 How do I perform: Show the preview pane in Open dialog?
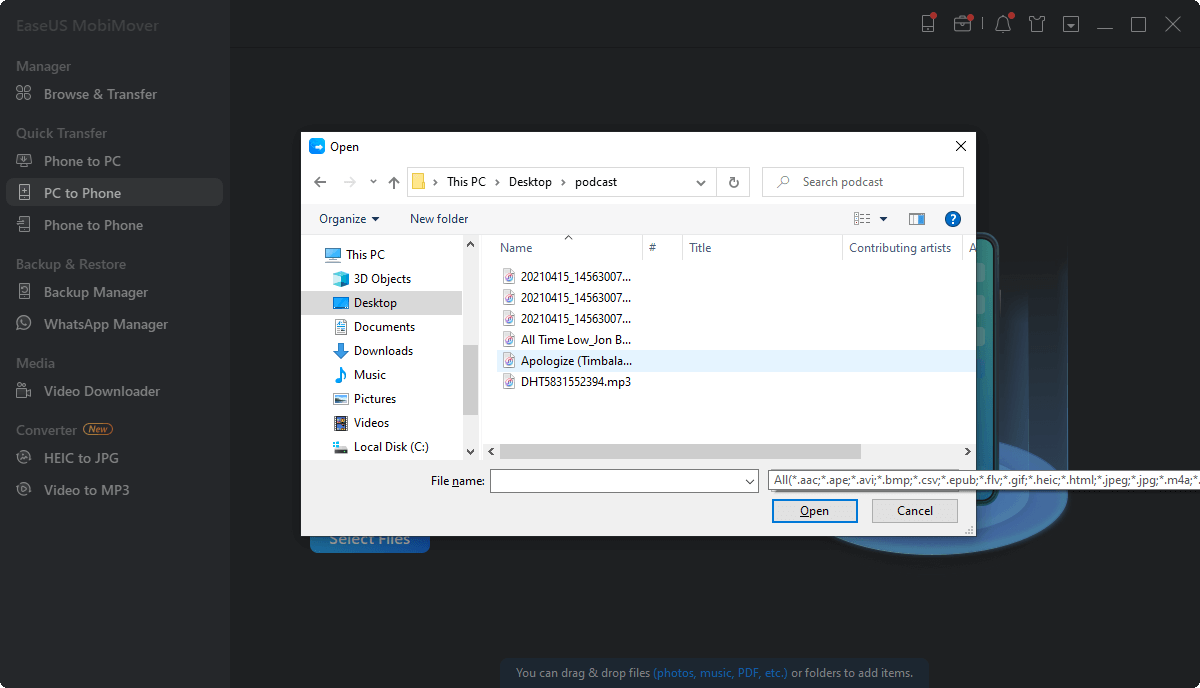[x=916, y=218]
